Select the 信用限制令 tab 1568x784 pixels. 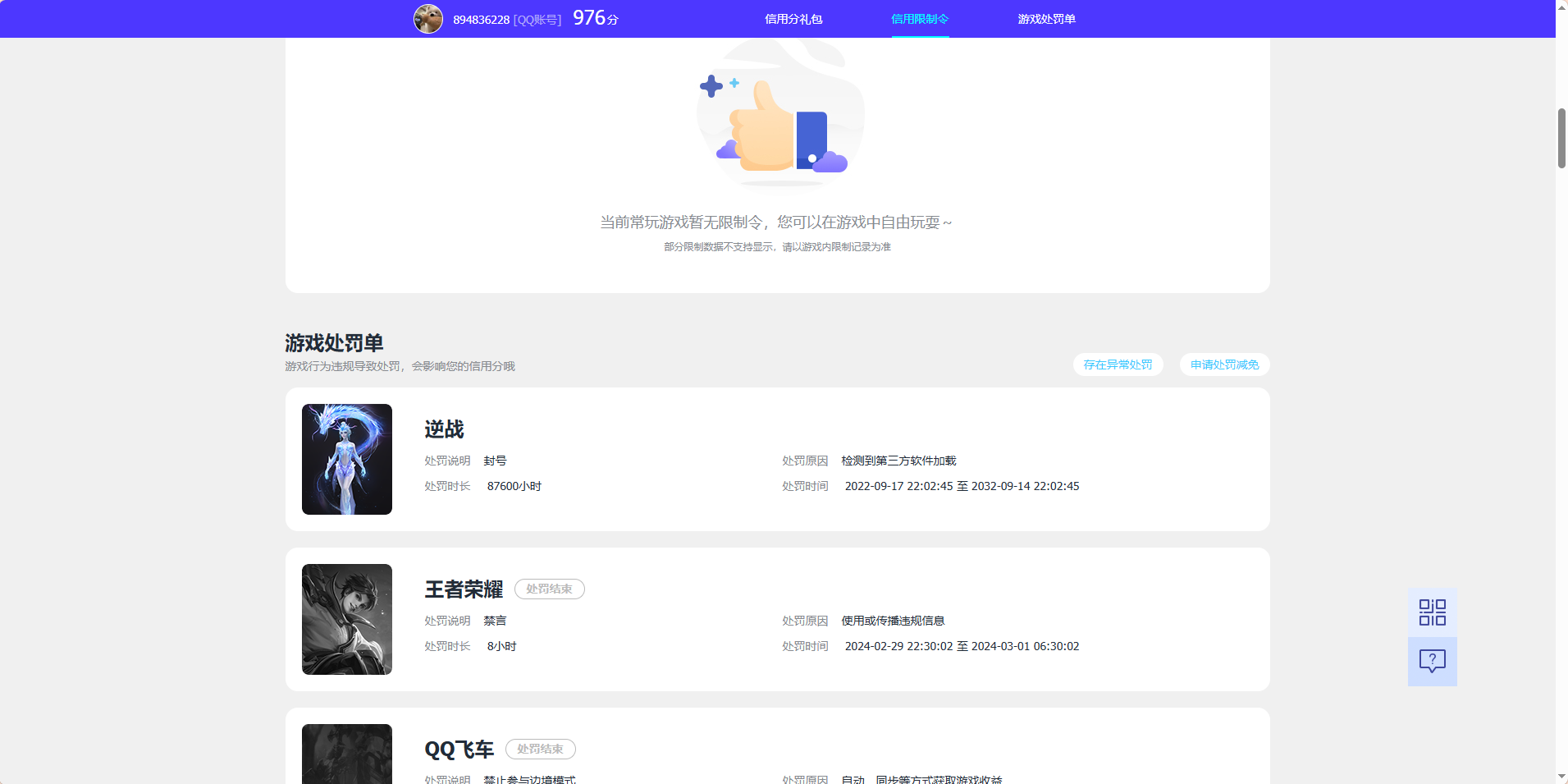tap(920, 19)
